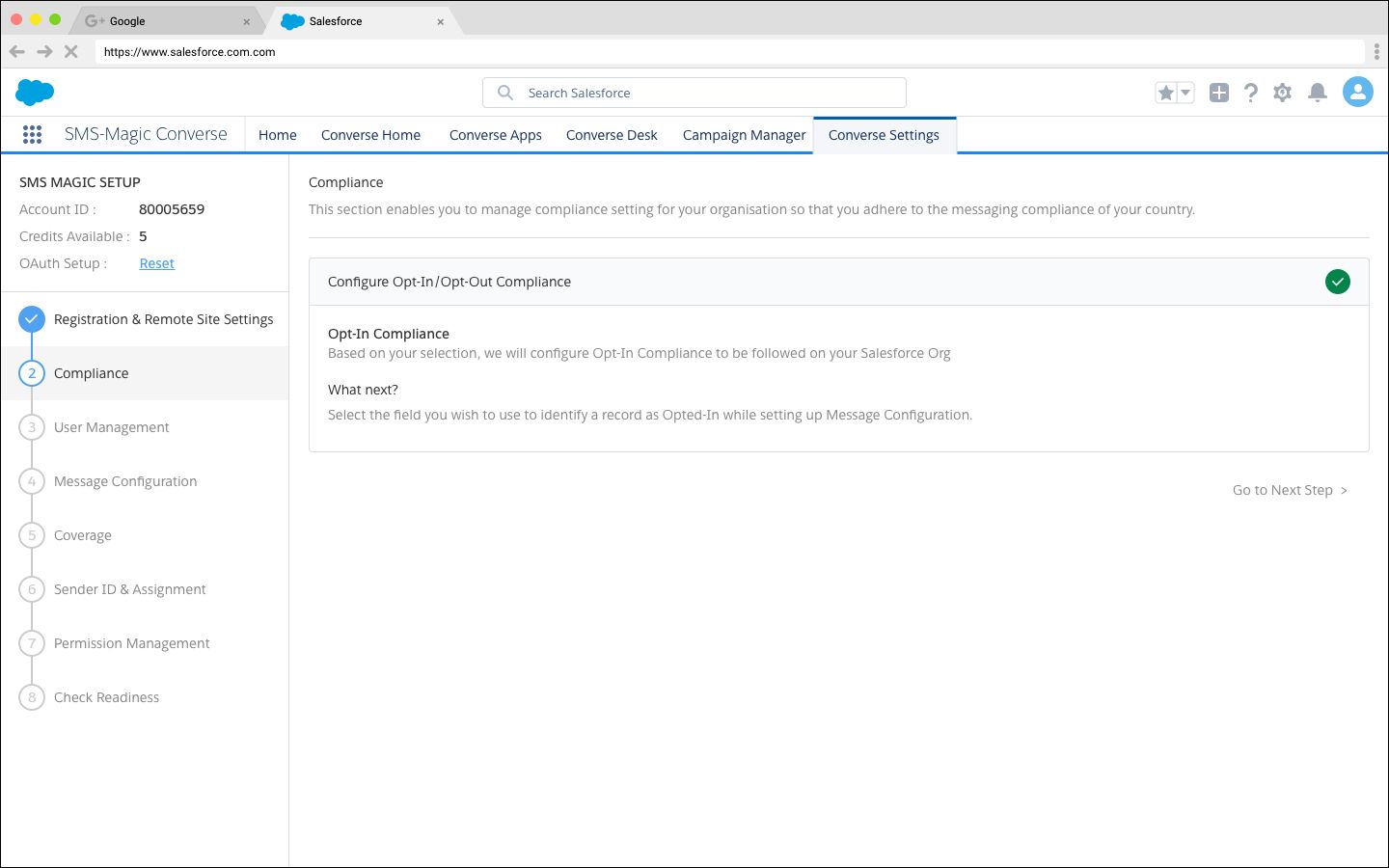Click the OAuth Setup Reset link
Viewport: 1389px width, 868px height.
[156, 263]
